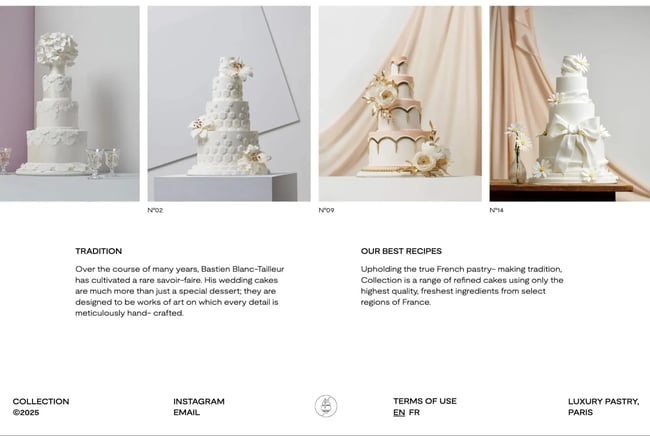
Task: Select the EN language option
Action: (399, 412)
